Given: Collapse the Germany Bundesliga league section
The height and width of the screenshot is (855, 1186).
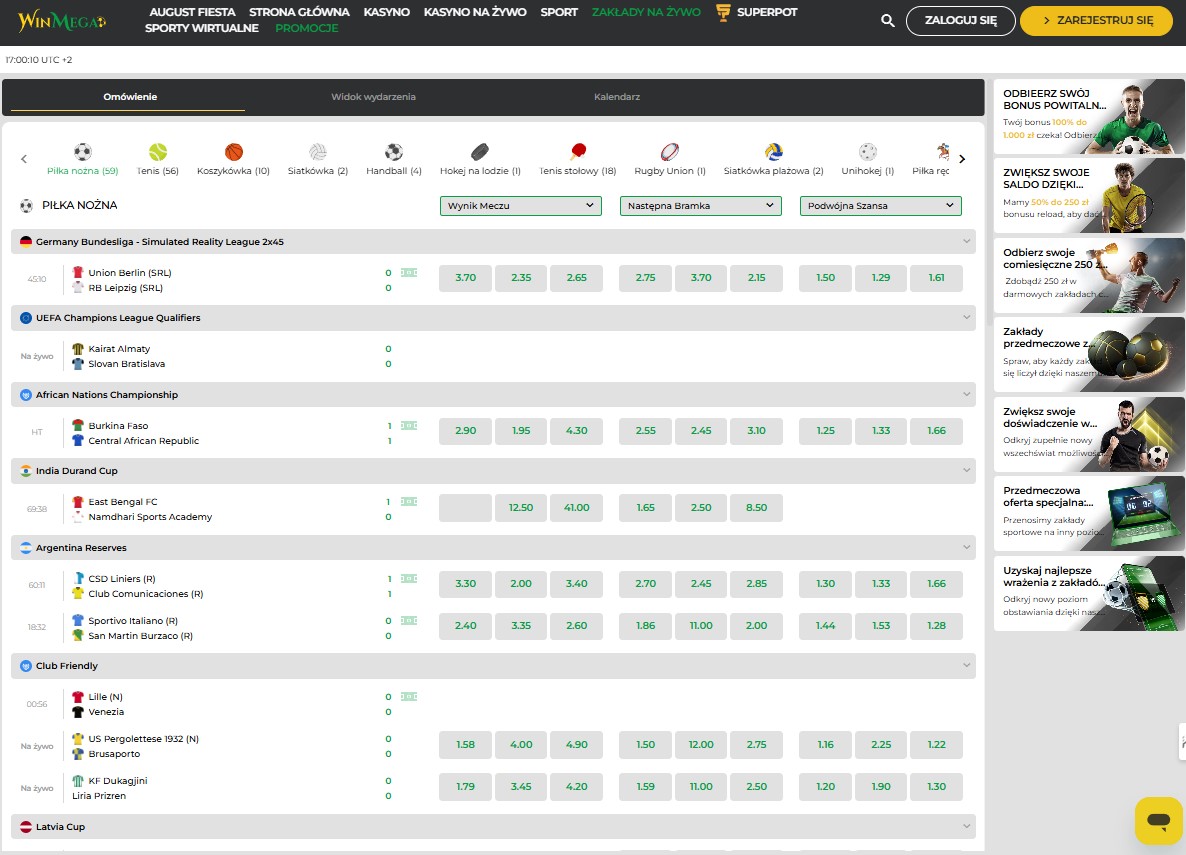Looking at the screenshot, I should tap(966, 242).
